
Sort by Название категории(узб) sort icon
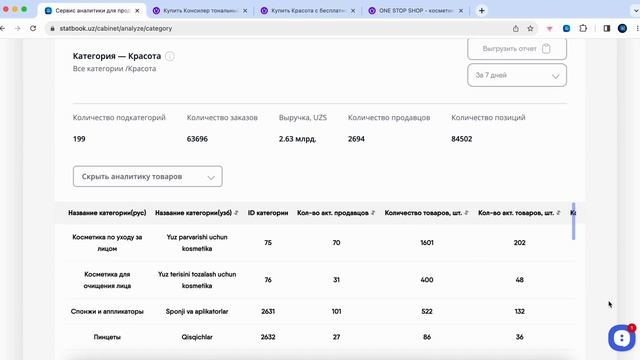pos(236,213)
